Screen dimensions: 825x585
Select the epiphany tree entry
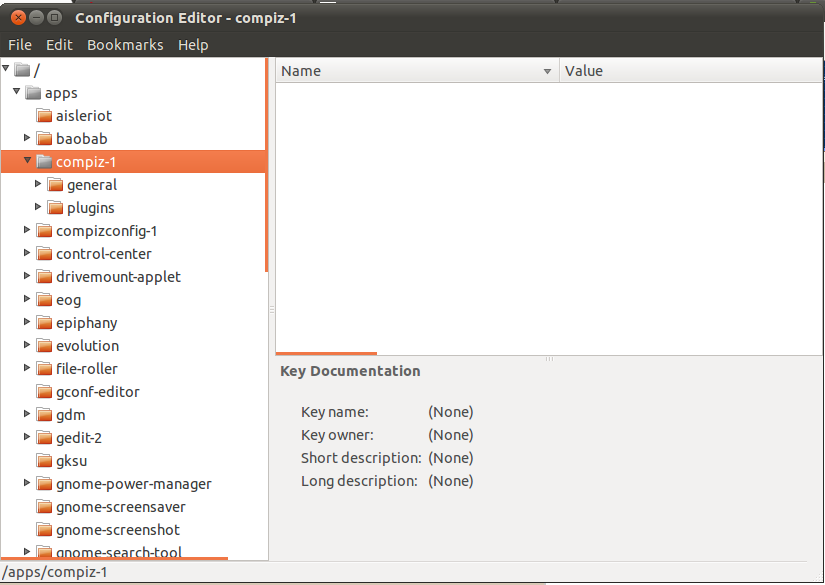87,323
